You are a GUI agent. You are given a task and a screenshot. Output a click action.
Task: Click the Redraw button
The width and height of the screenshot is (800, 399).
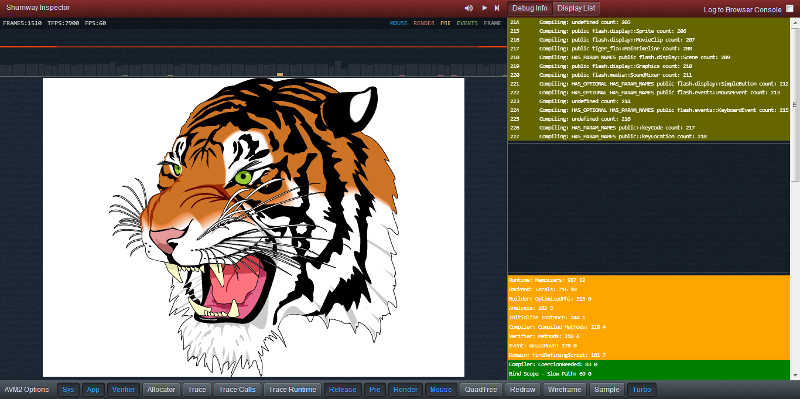coord(522,389)
